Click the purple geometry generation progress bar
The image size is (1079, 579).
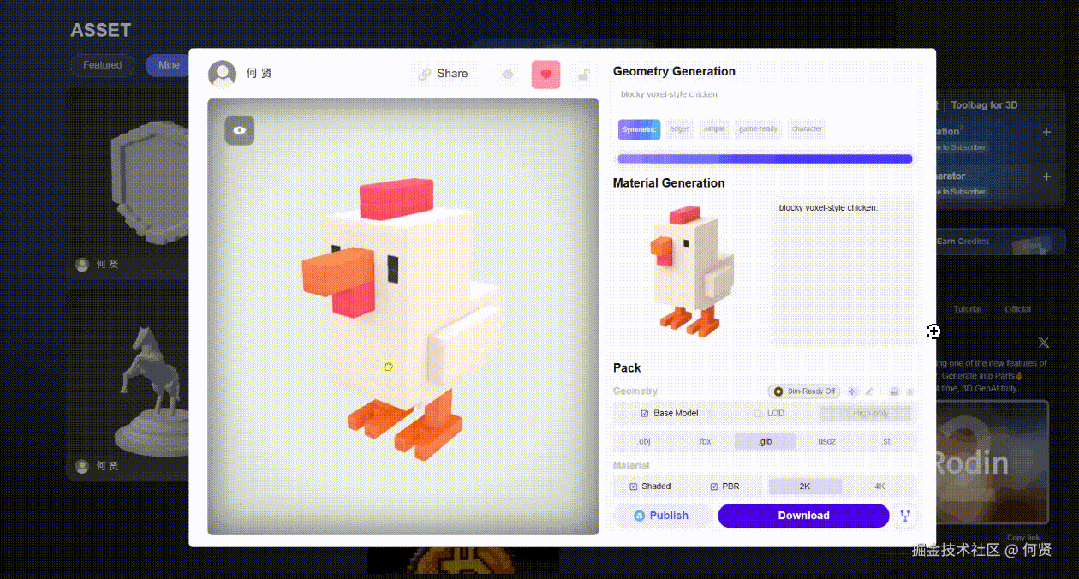click(x=765, y=159)
